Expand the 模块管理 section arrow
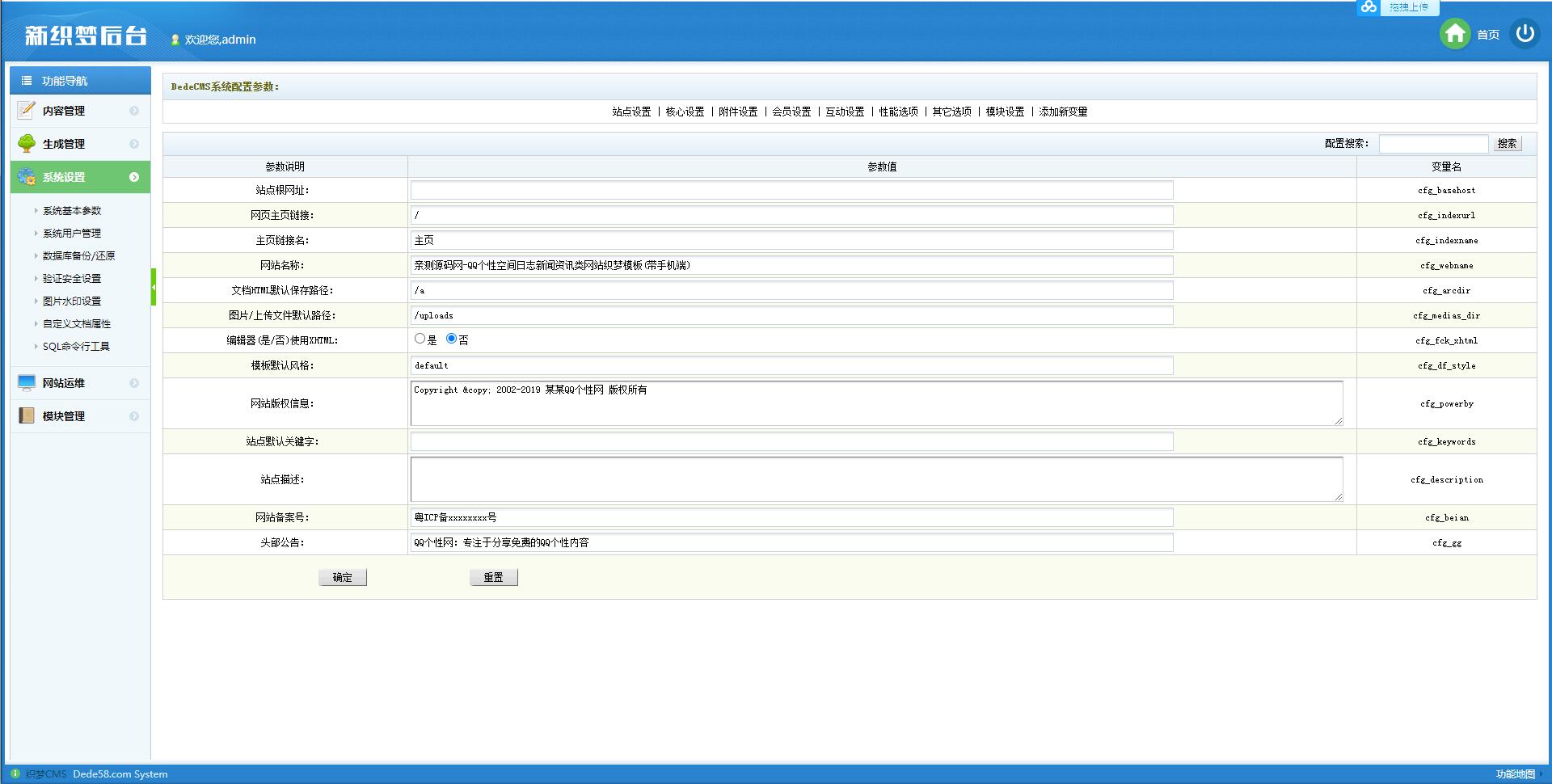The height and width of the screenshot is (784, 1552). [134, 416]
